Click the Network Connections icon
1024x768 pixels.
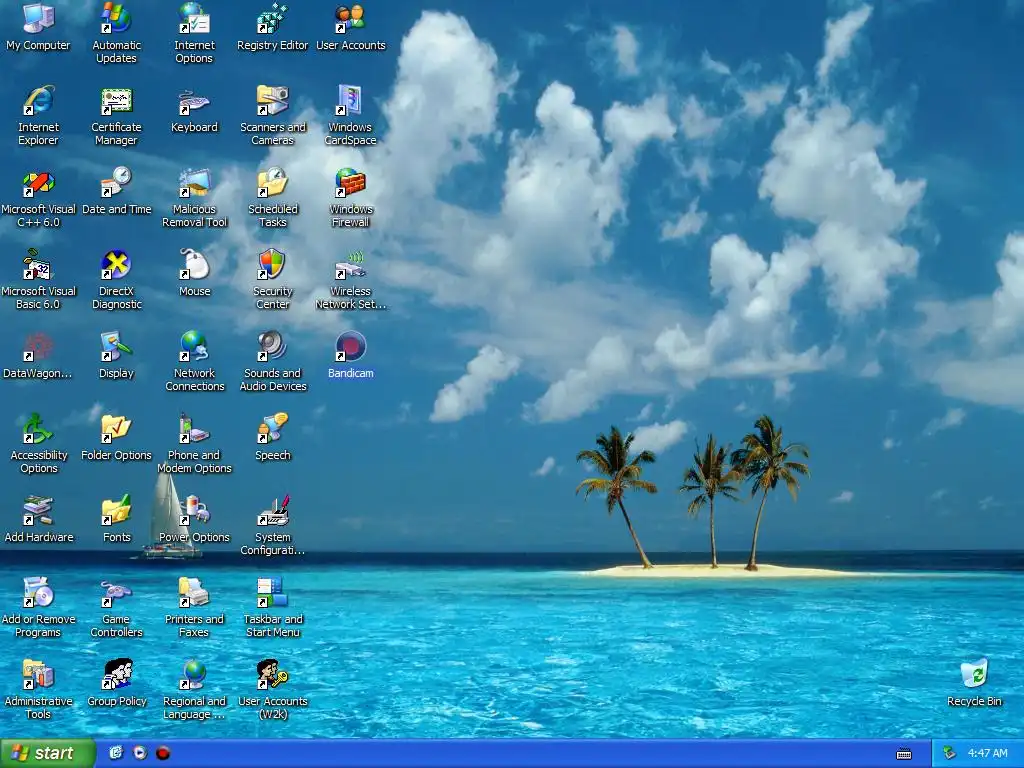click(194, 346)
